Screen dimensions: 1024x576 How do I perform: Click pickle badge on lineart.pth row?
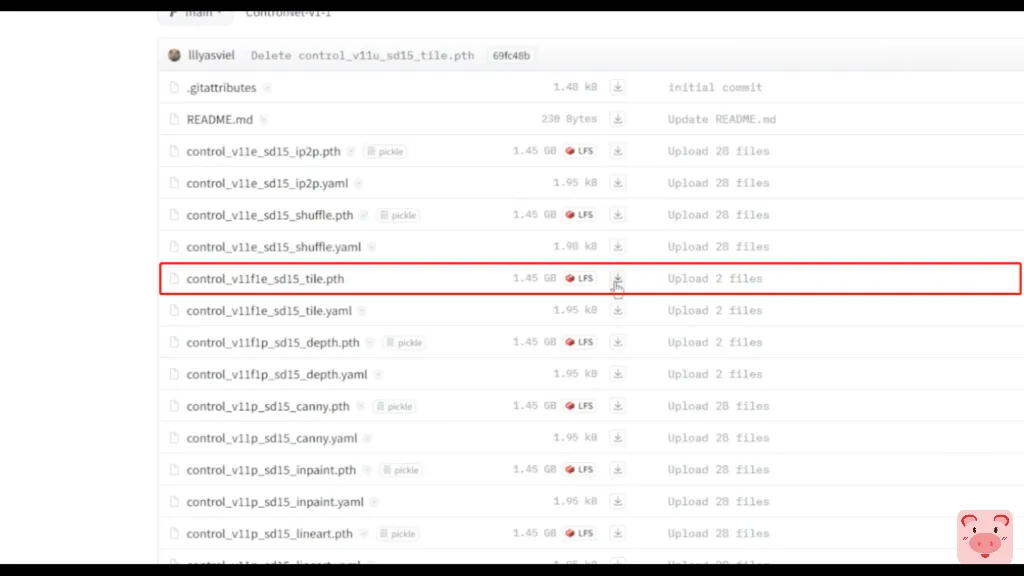coord(398,534)
